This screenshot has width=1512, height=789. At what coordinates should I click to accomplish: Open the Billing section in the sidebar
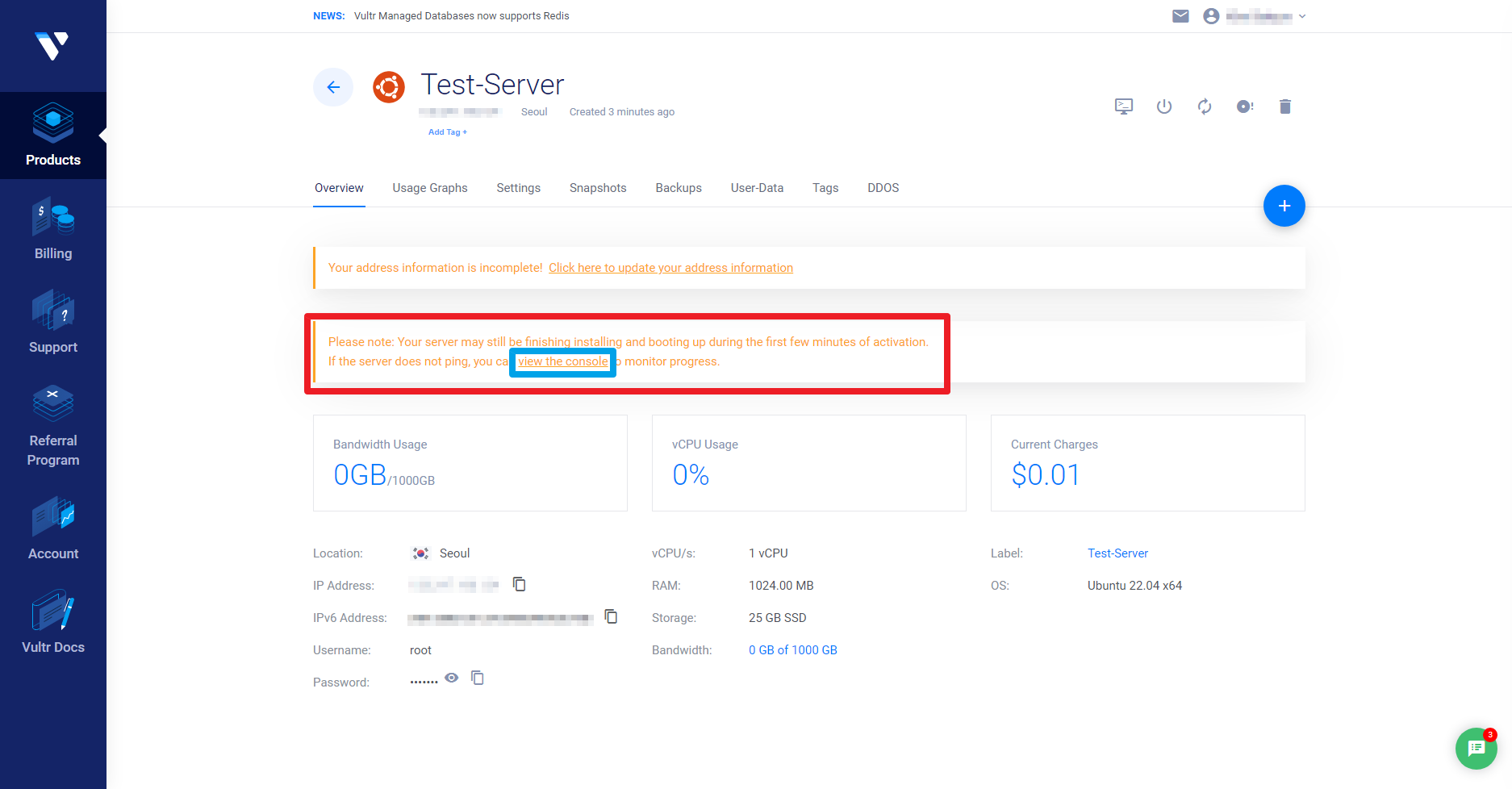(53, 229)
